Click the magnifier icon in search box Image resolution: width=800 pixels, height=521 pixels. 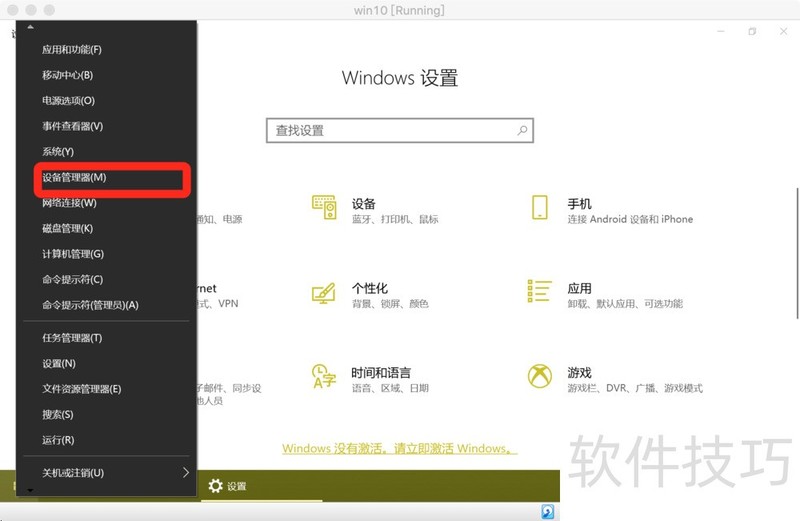[522, 131]
